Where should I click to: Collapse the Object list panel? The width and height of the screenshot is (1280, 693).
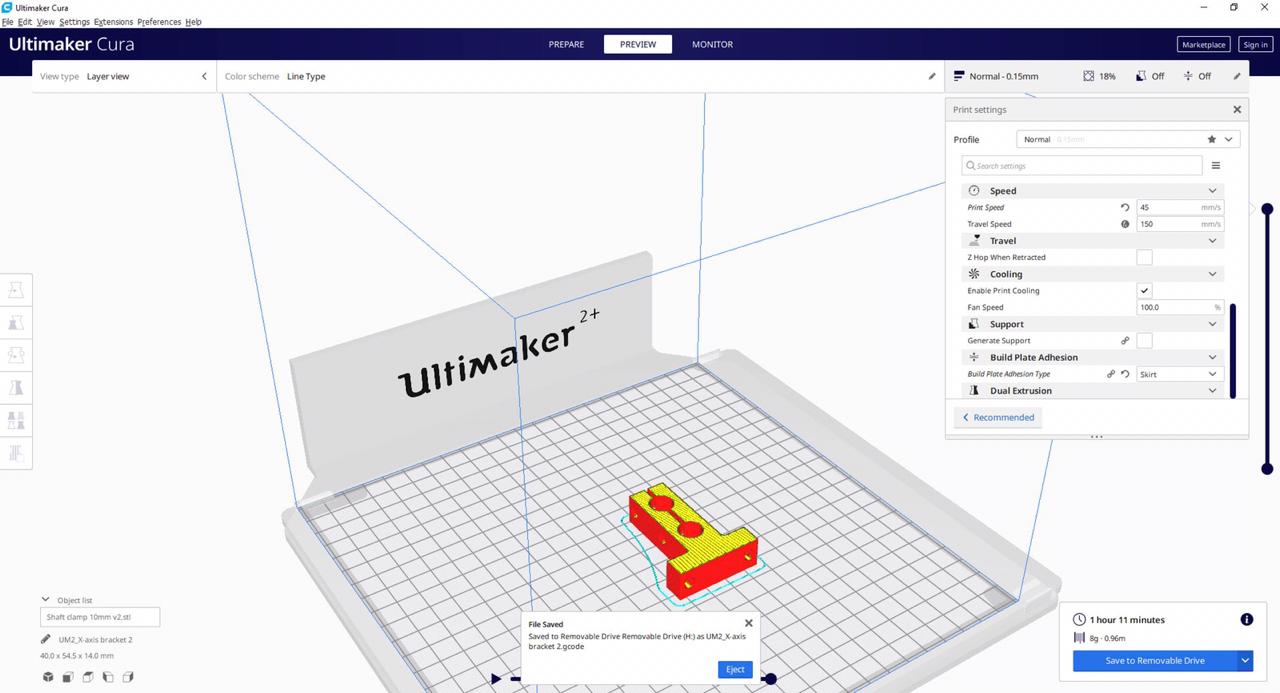45,599
